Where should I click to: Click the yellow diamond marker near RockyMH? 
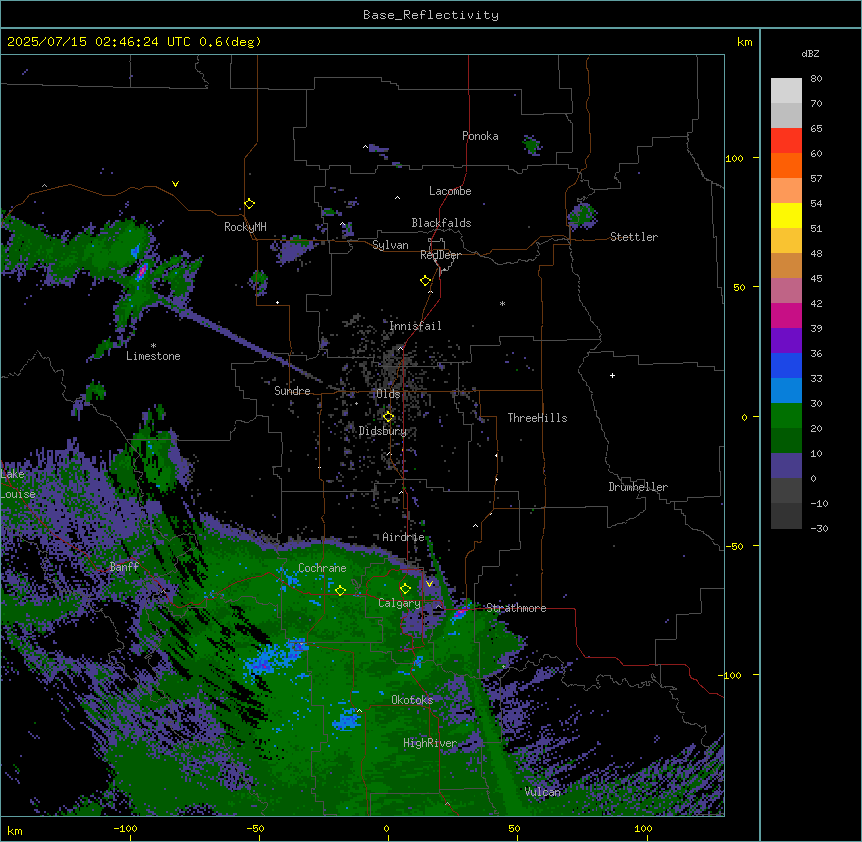[x=249, y=204]
